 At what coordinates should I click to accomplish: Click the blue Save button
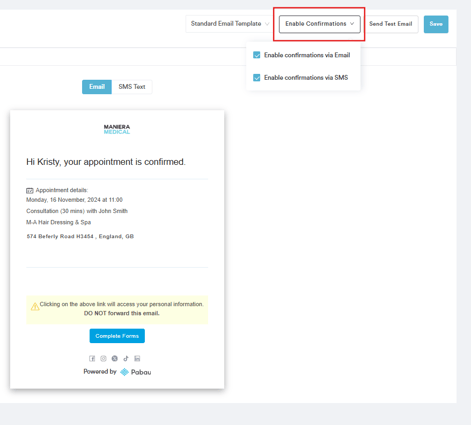coord(436,24)
